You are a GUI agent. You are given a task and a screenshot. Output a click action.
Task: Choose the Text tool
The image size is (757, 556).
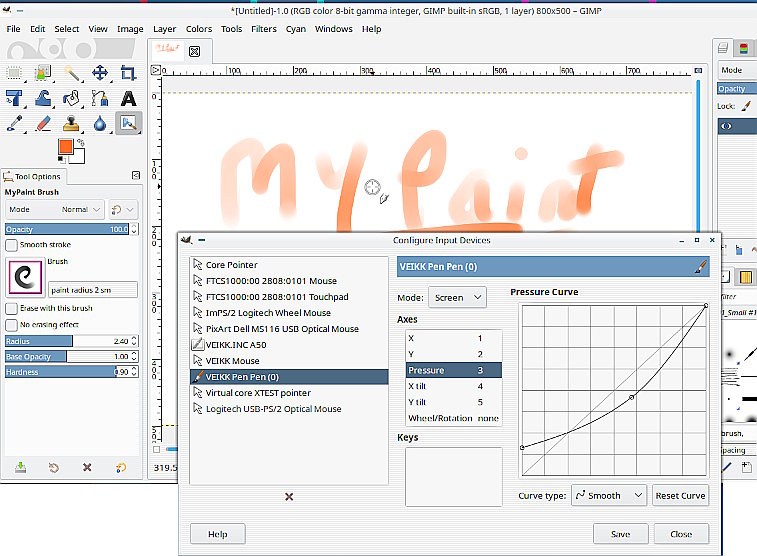pos(128,98)
